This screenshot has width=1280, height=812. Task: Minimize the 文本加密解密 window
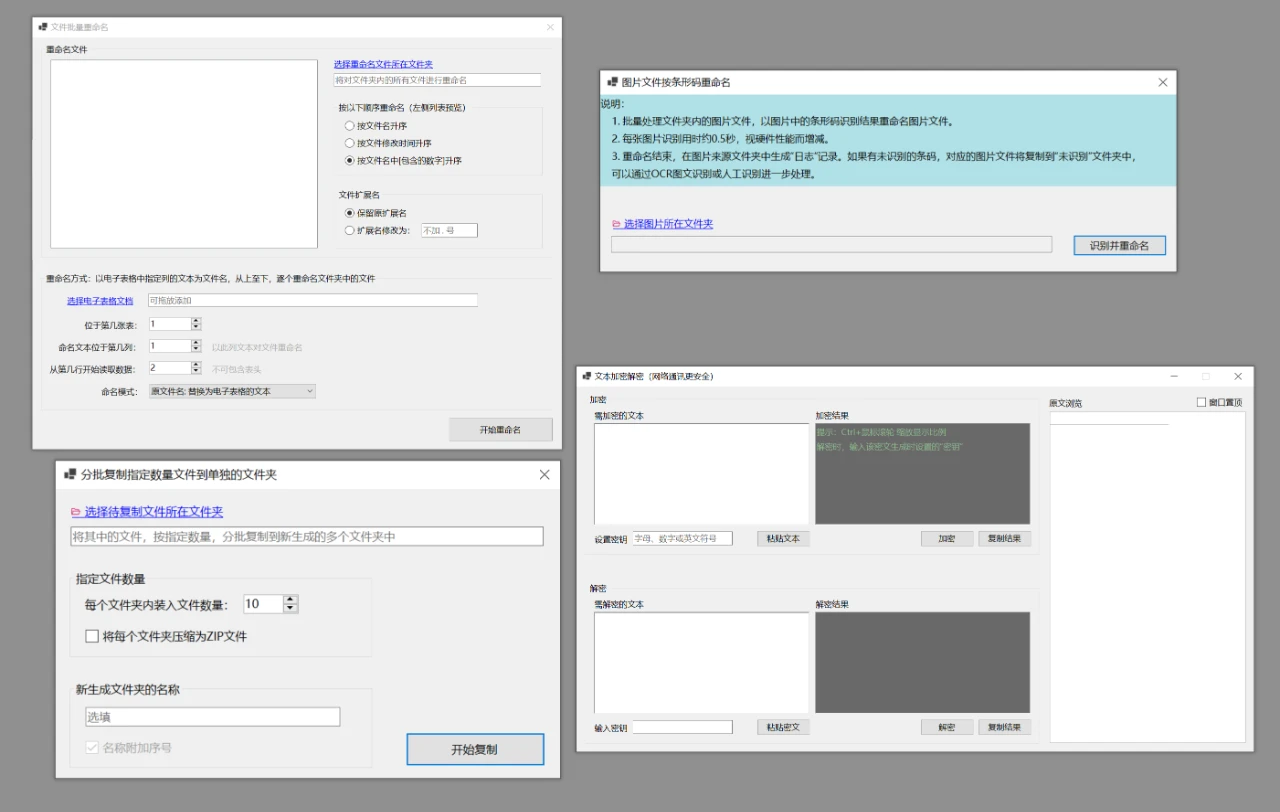pos(1173,376)
